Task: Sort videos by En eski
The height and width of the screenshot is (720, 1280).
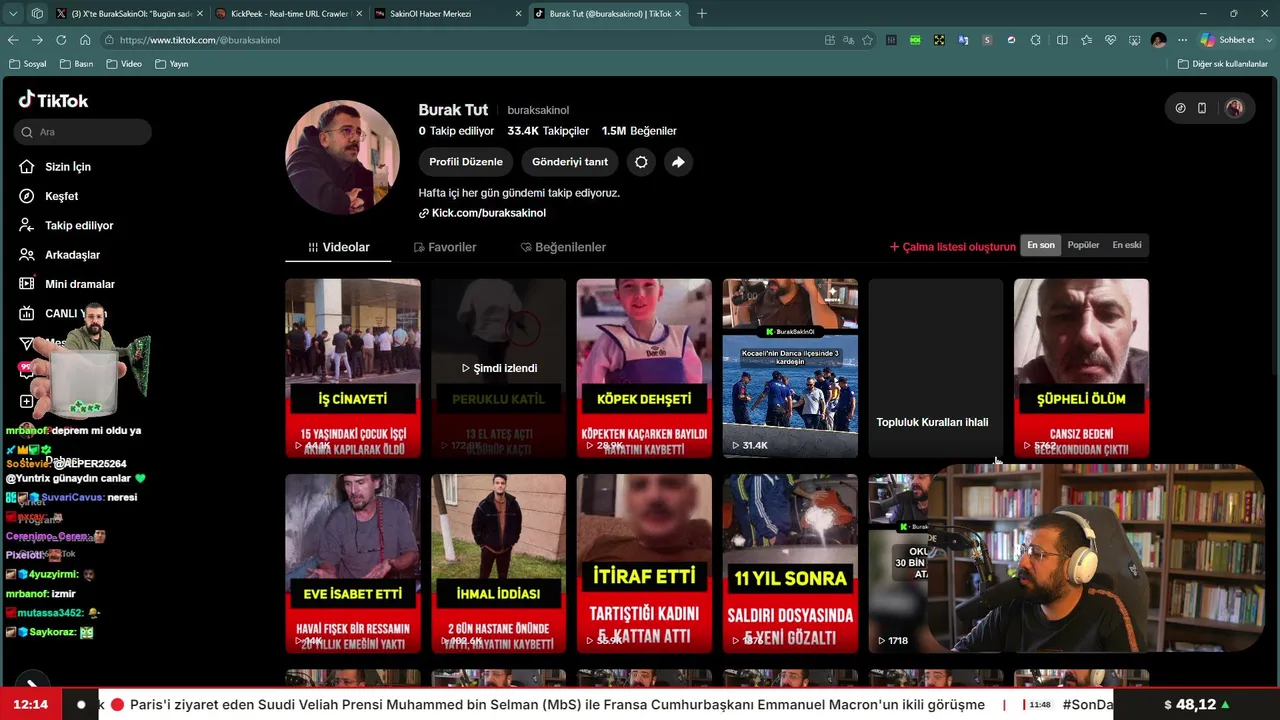Action: 1126,245
